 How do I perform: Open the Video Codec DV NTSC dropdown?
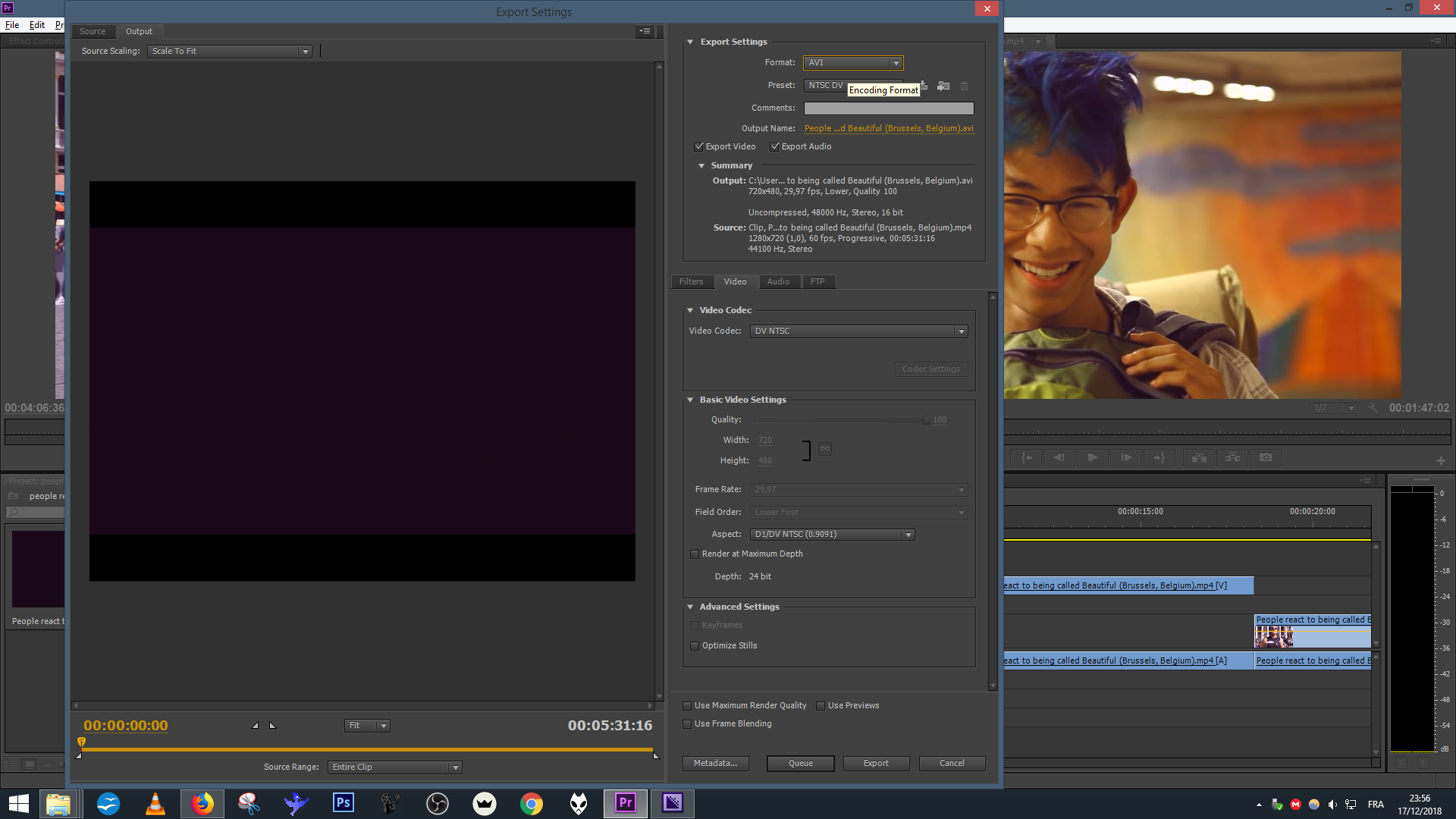pyautogui.click(x=858, y=331)
